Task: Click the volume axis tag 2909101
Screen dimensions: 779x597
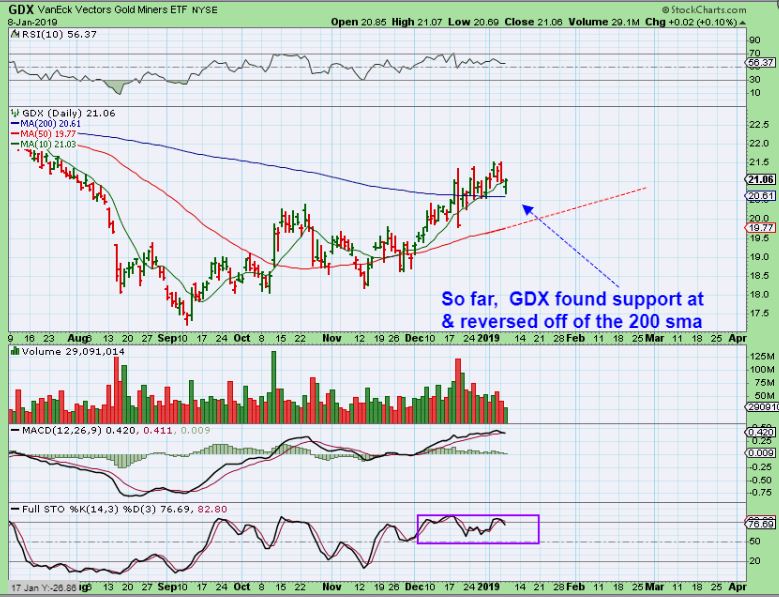Action: 761,407
